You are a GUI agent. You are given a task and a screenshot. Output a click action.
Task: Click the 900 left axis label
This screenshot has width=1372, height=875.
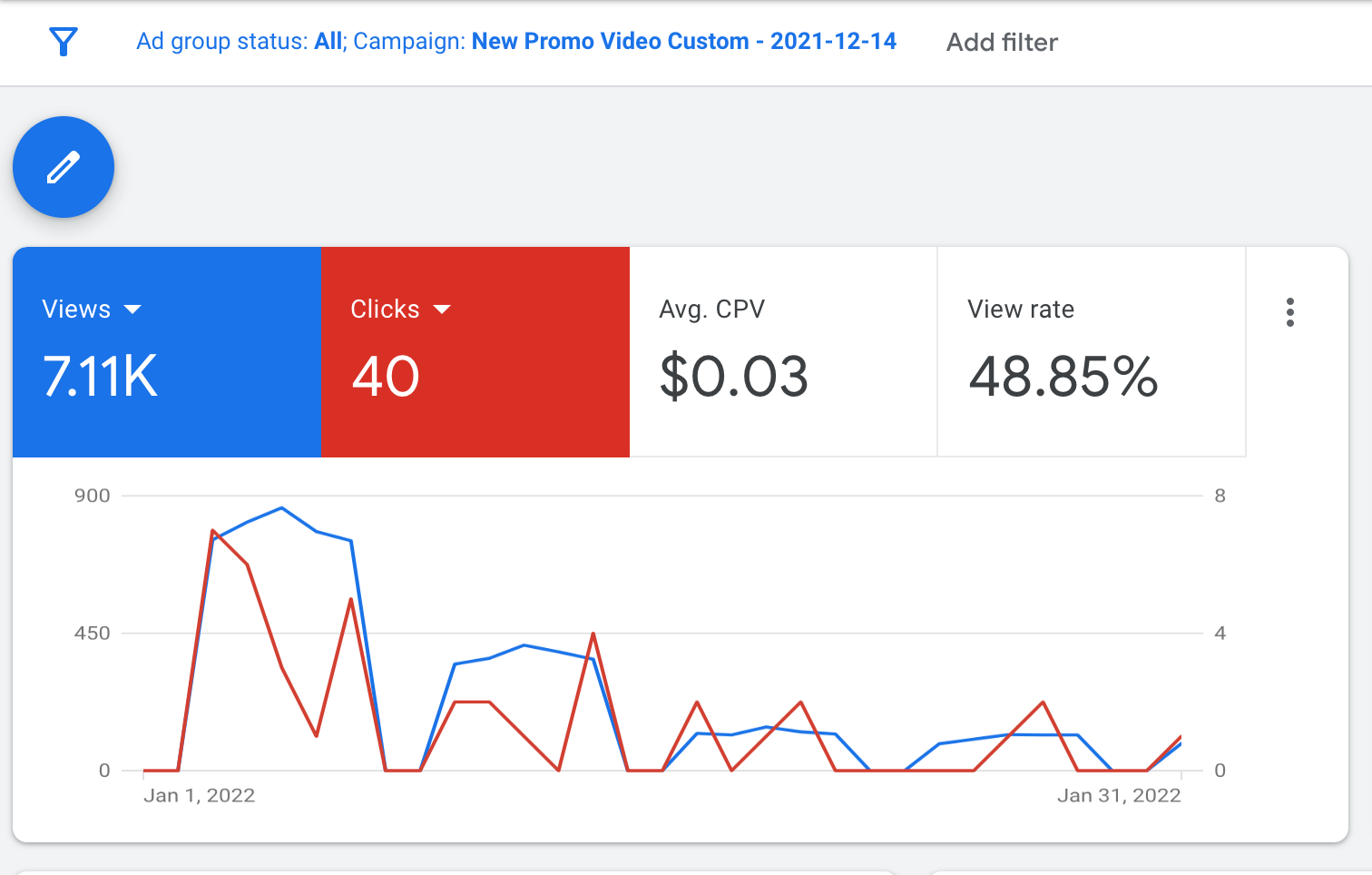(93, 496)
